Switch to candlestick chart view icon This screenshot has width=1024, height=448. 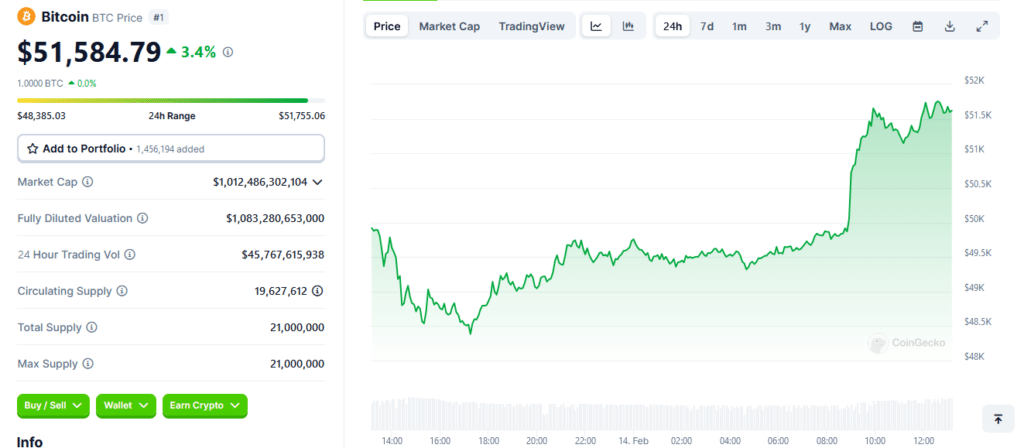click(x=628, y=26)
